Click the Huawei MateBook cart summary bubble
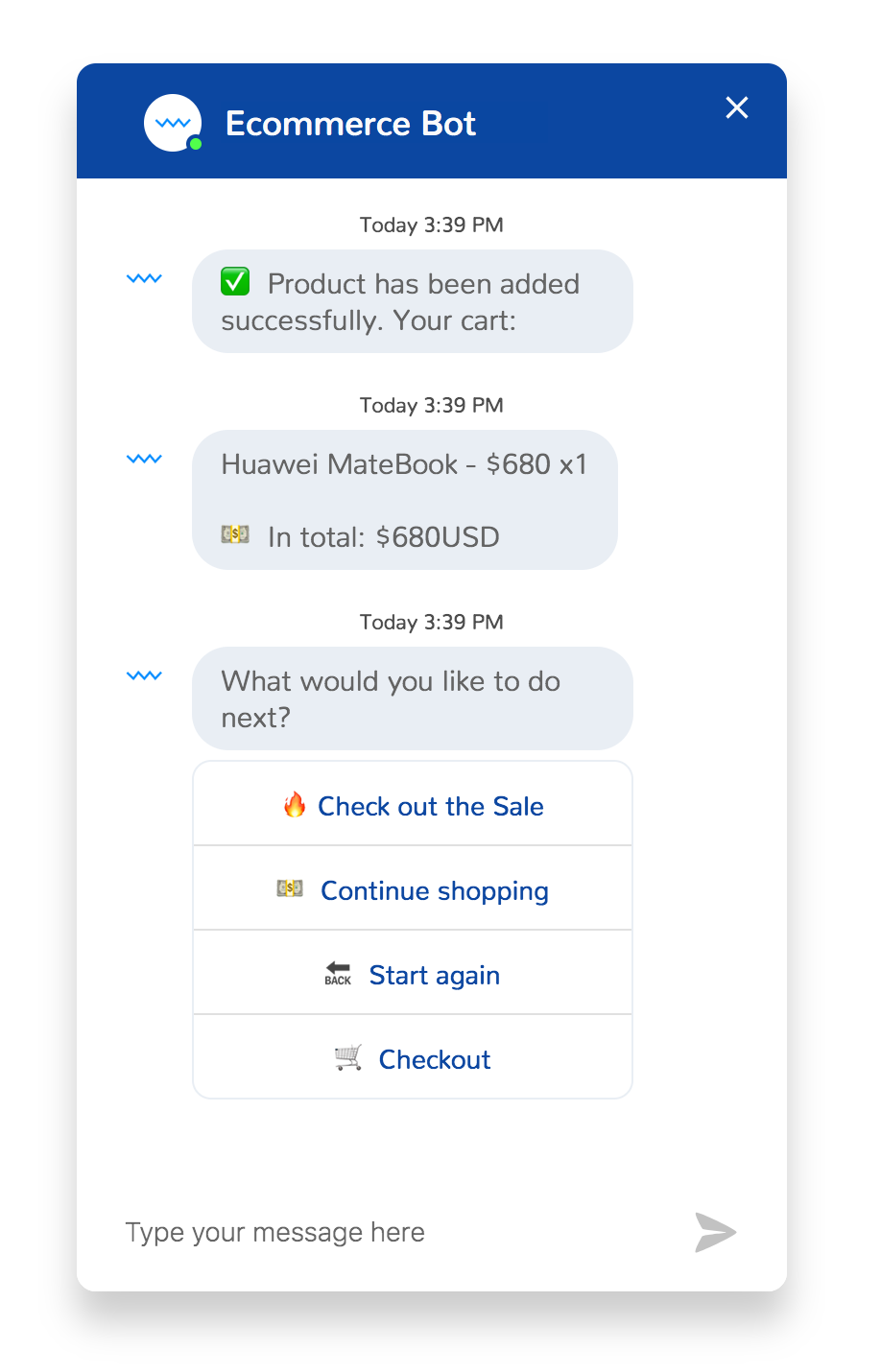 click(405, 500)
